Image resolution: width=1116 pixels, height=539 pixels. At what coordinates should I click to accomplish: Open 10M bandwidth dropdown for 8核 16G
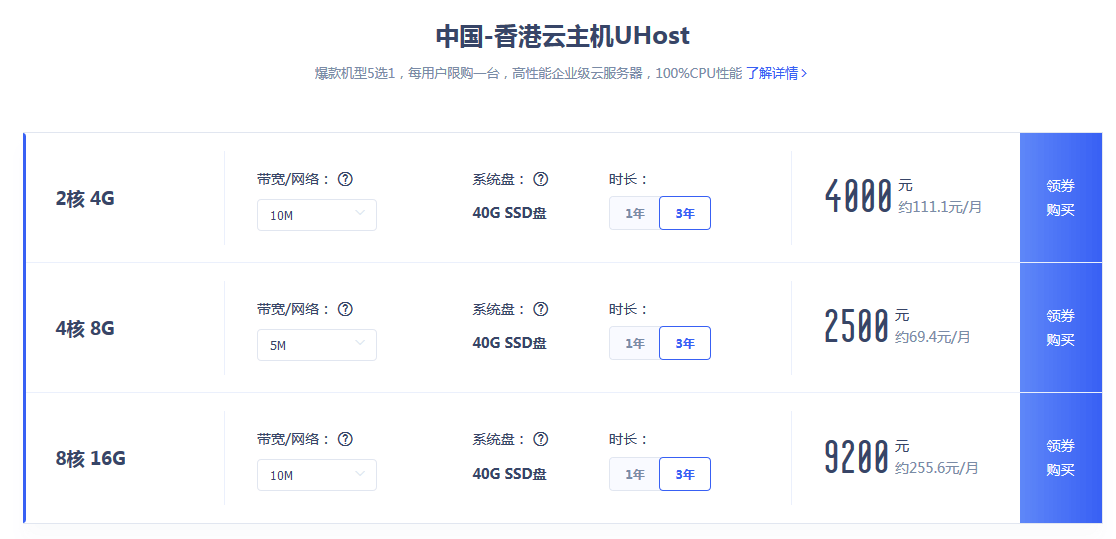pos(316,475)
